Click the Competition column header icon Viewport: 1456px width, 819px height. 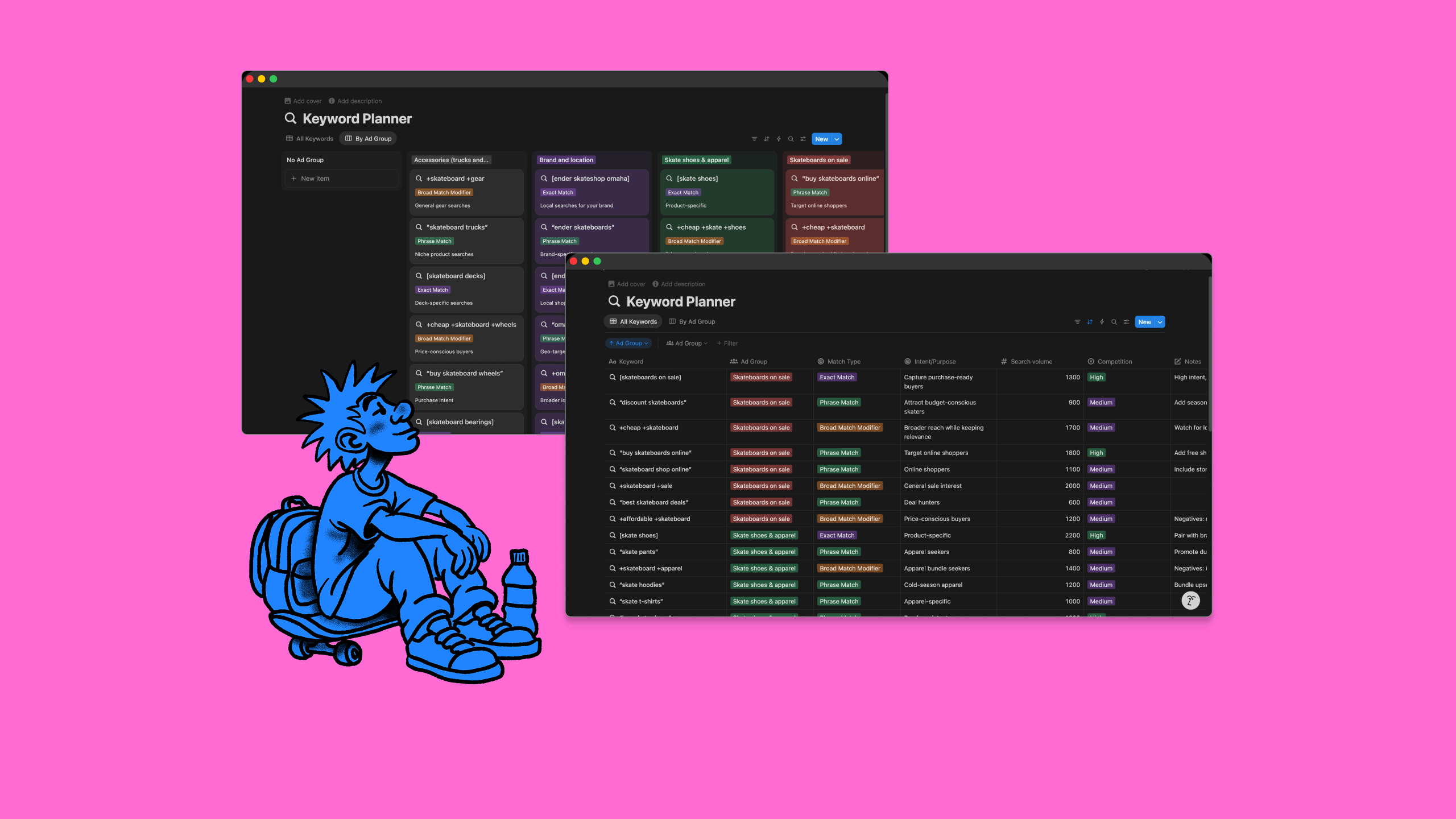click(1091, 361)
